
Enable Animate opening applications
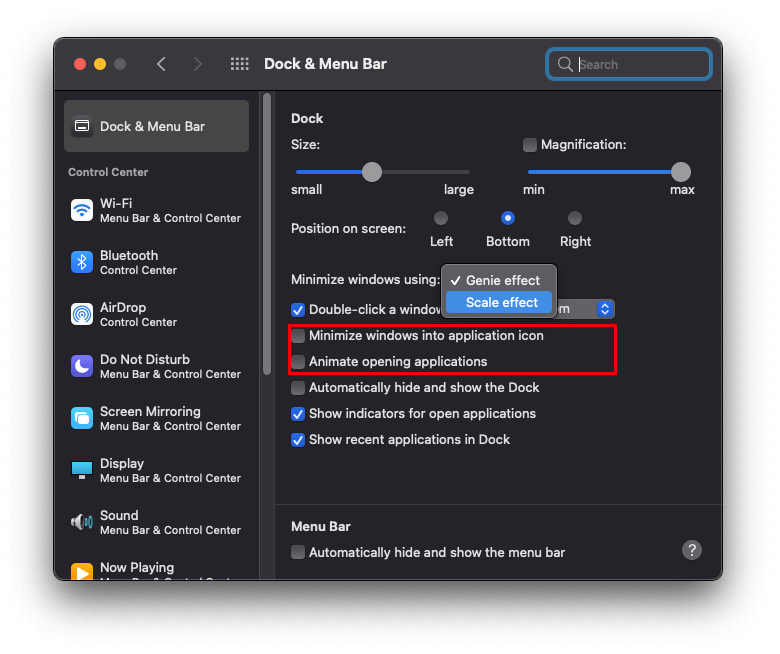point(297,362)
